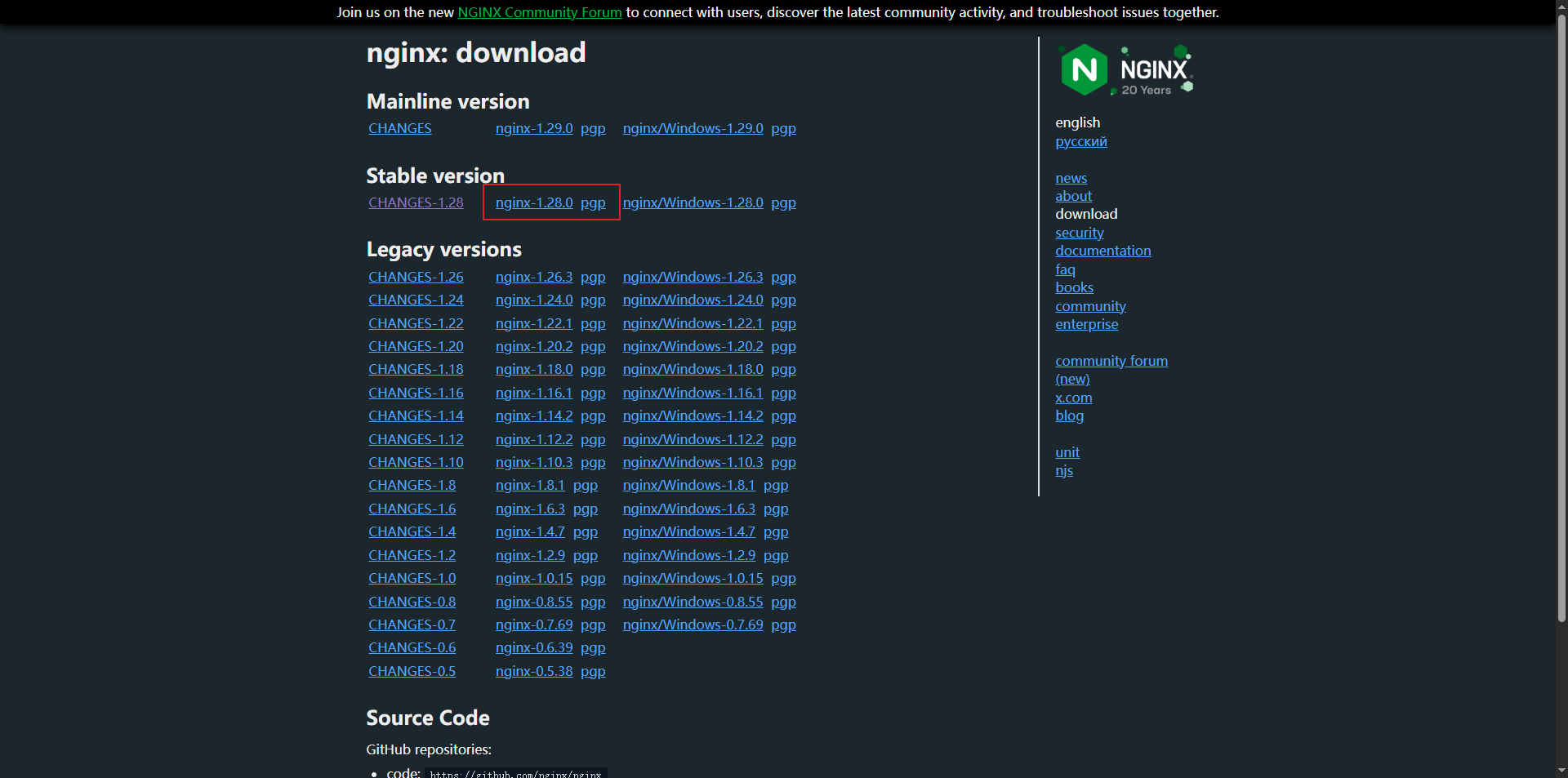The width and height of the screenshot is (1568, 778).
Task: Open CHANGES-0.5 changelog
Action: coord(412,671)
